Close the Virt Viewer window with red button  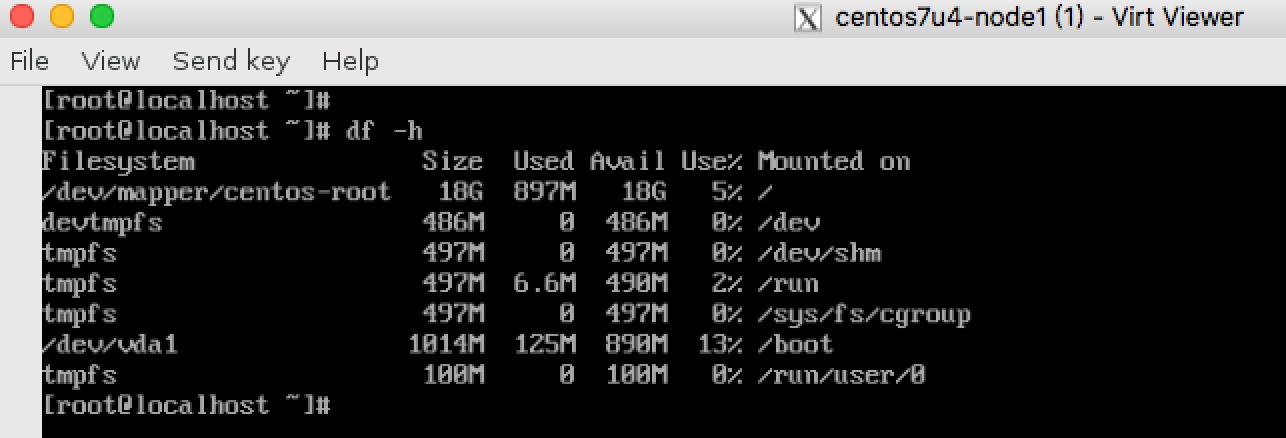[24, 17]
